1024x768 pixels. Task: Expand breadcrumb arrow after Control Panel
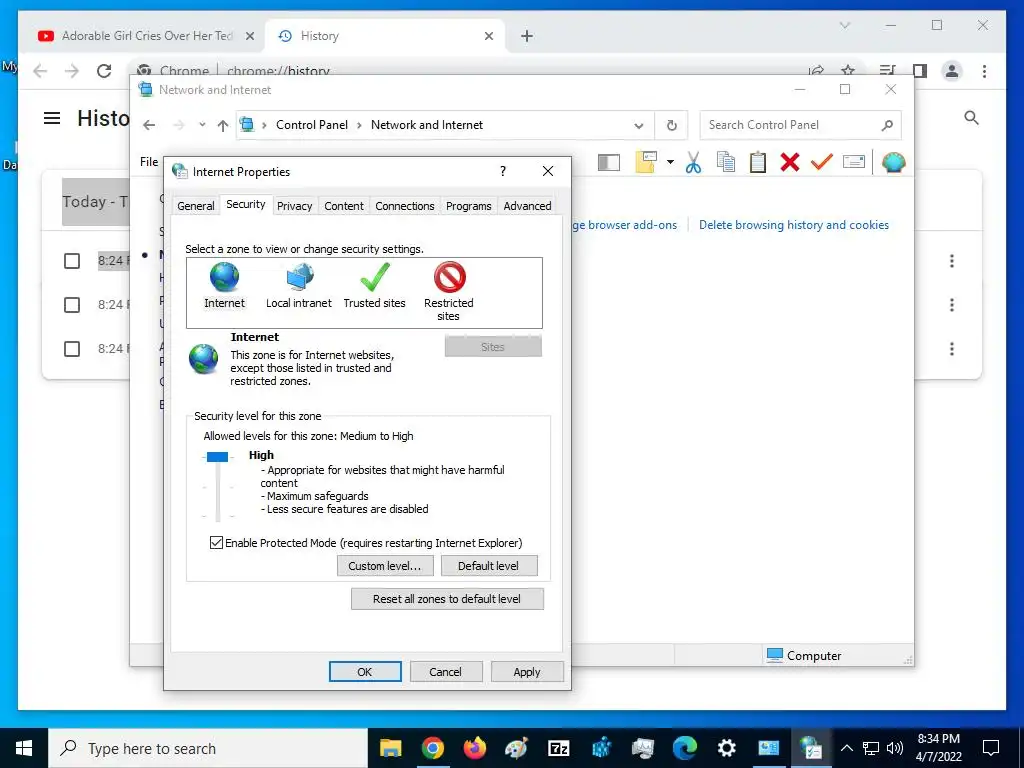[x=359, y=125]
